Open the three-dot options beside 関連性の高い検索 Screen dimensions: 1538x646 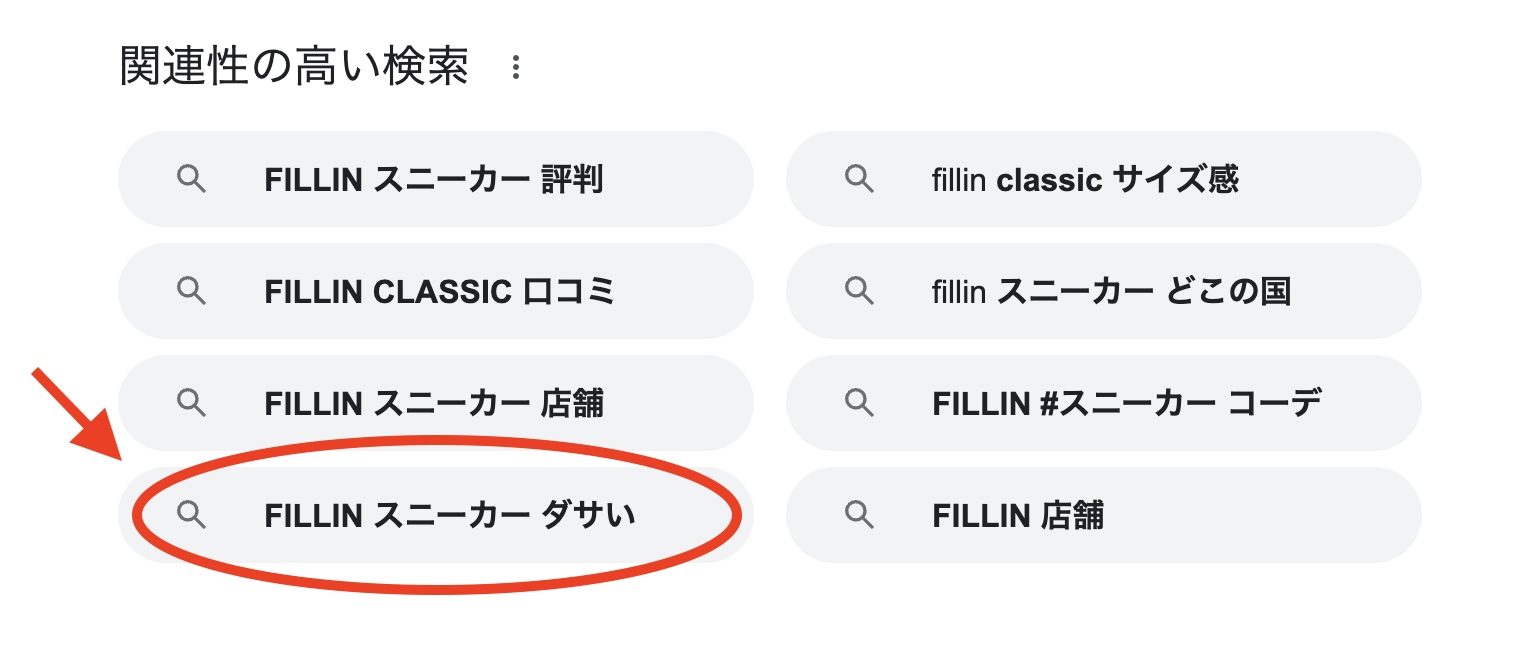[x=516, y=68]
